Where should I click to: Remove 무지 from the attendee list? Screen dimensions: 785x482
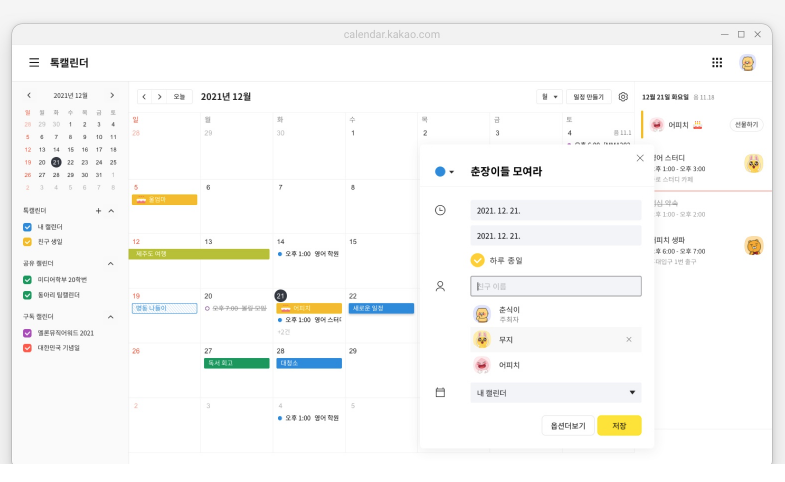pos(629,339)
